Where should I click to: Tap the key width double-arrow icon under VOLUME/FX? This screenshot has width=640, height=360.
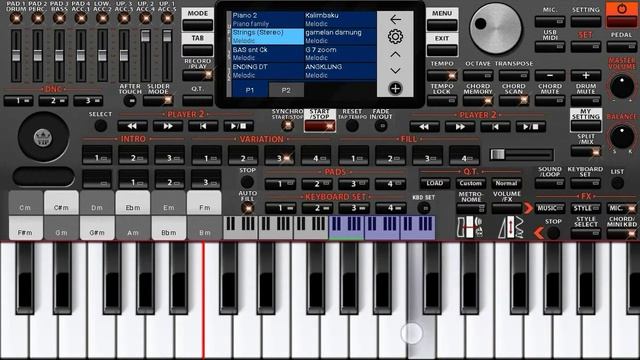[x=511, y=227]
